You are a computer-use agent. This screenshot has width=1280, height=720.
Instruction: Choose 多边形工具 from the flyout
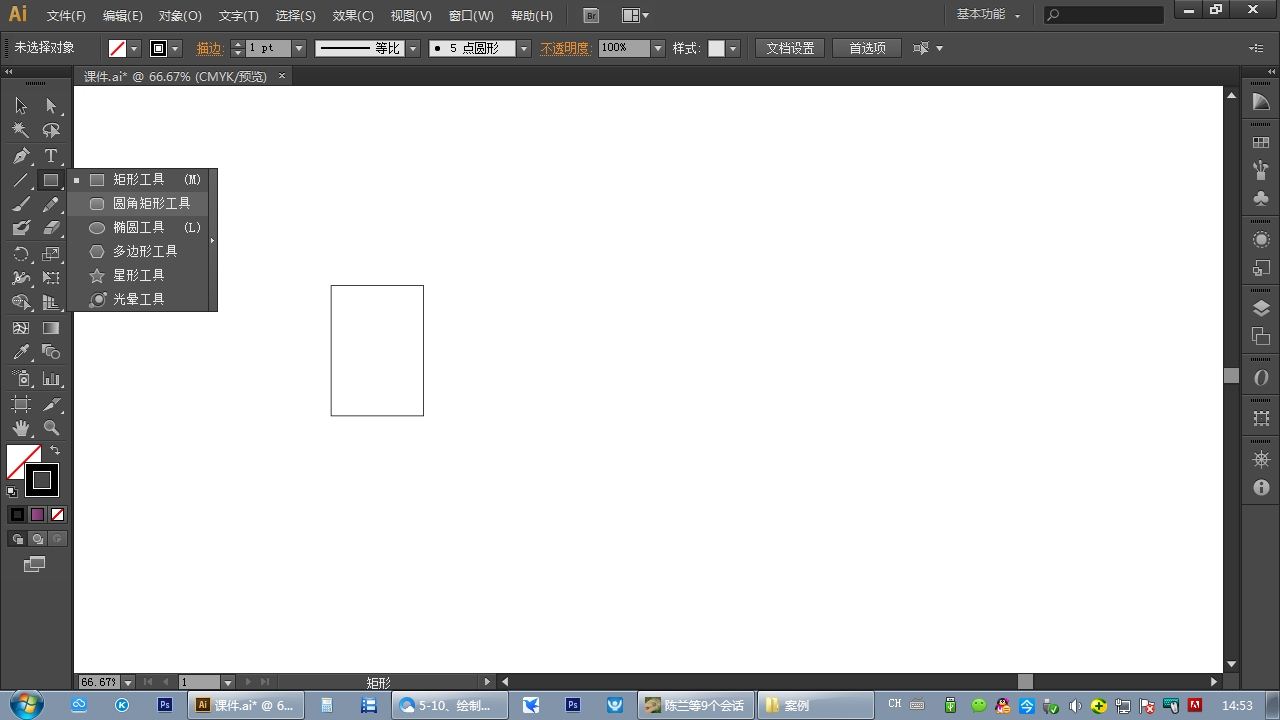point(138,251)
